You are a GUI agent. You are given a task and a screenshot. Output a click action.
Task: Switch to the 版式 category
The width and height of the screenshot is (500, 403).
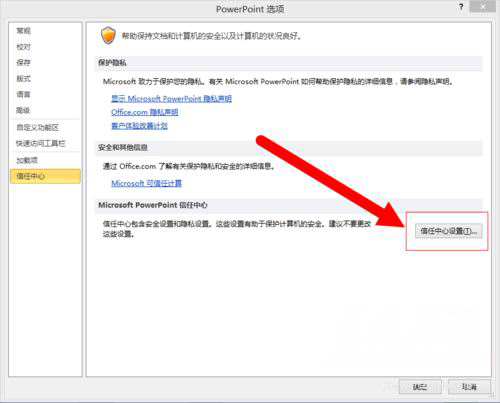[24, 78]
